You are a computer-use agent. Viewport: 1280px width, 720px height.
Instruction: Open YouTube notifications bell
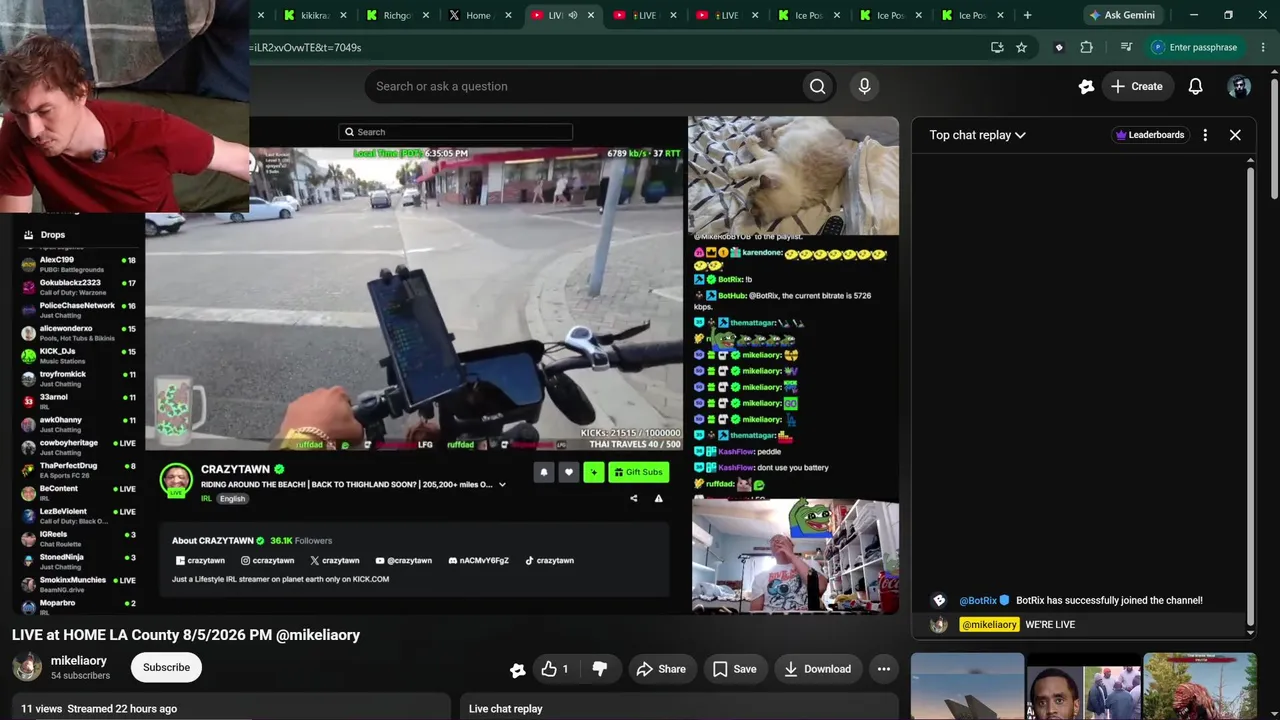click(x=1195, y=86)
